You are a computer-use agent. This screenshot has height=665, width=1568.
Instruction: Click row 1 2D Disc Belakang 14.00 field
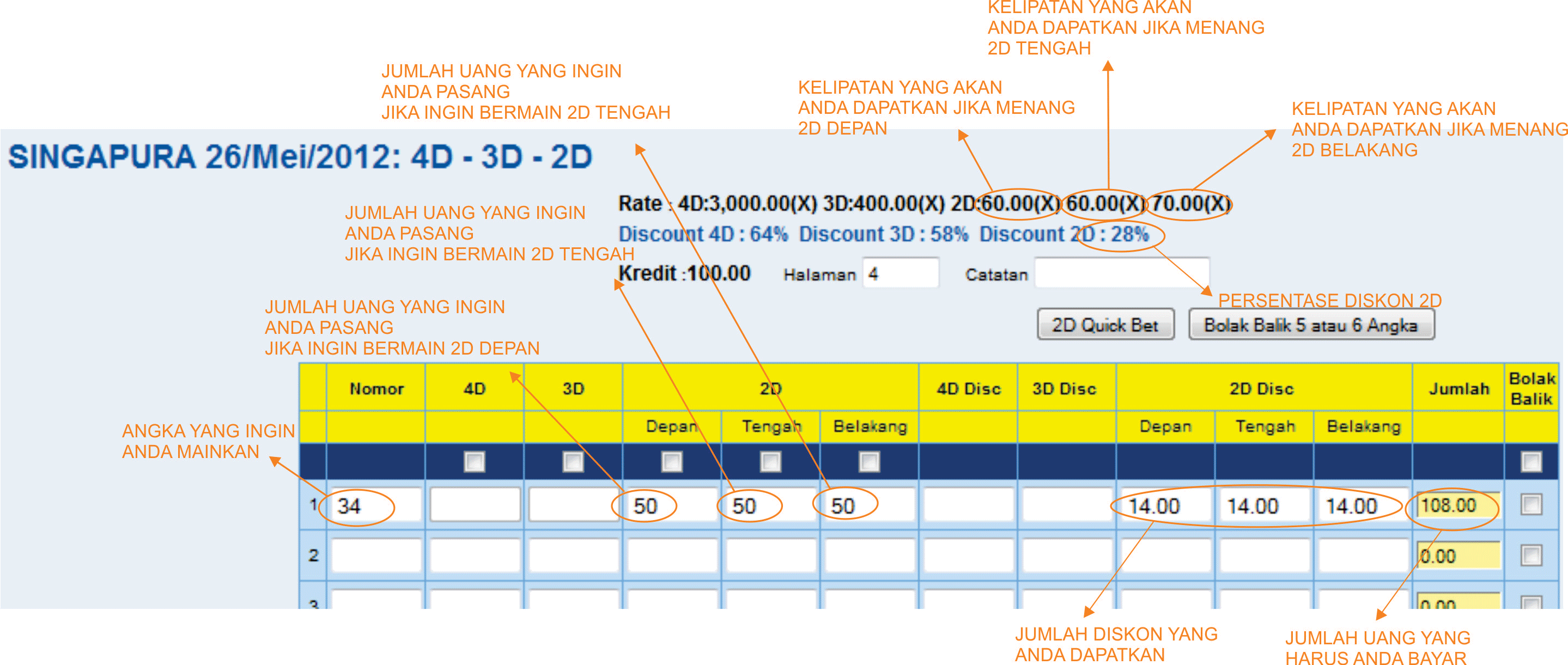tap(1363, 505)
